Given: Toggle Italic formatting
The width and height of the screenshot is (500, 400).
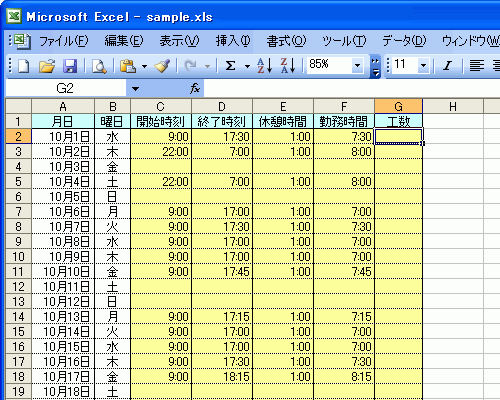Looking at the screenshot, I should (447, 66).
